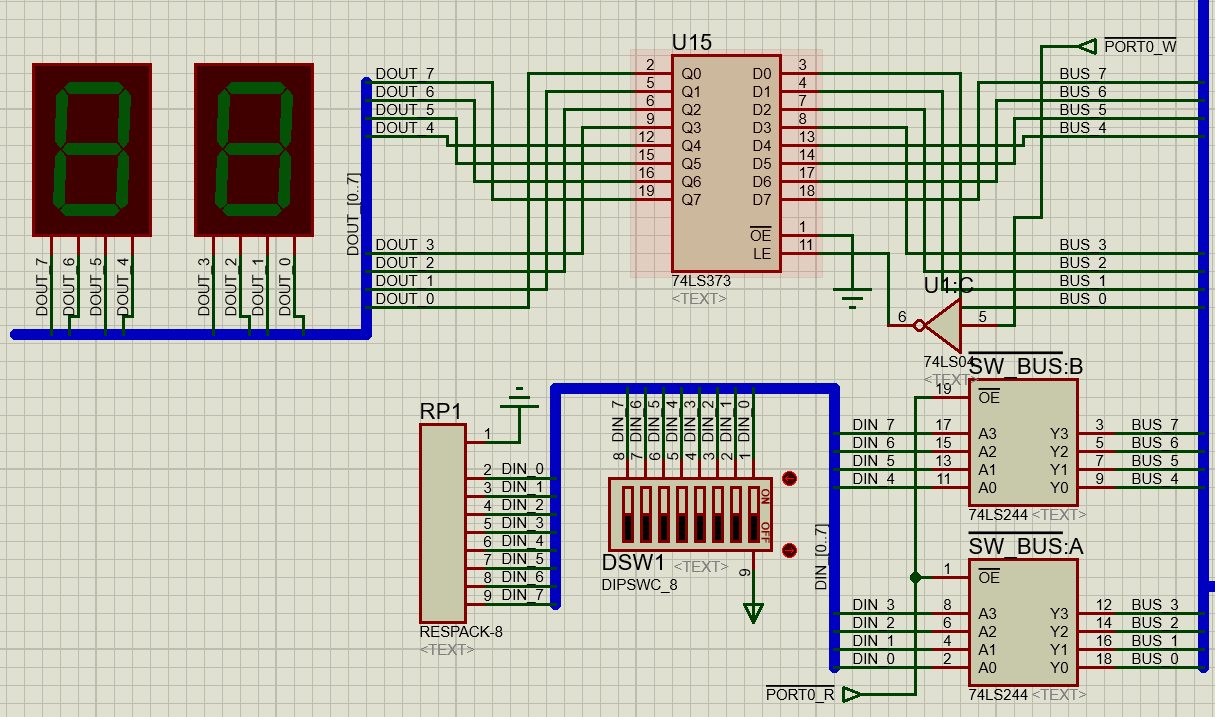The image size is (1215, 717).
Task: Click the DIN_7 label at RP1 pin 9
Action: [523, 594]
